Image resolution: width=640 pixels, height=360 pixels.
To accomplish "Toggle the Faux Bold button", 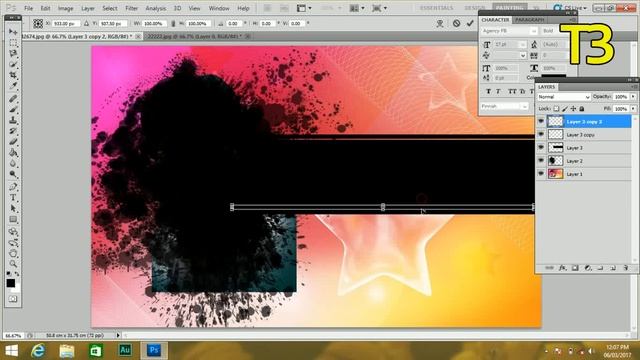I will (489, 91).
